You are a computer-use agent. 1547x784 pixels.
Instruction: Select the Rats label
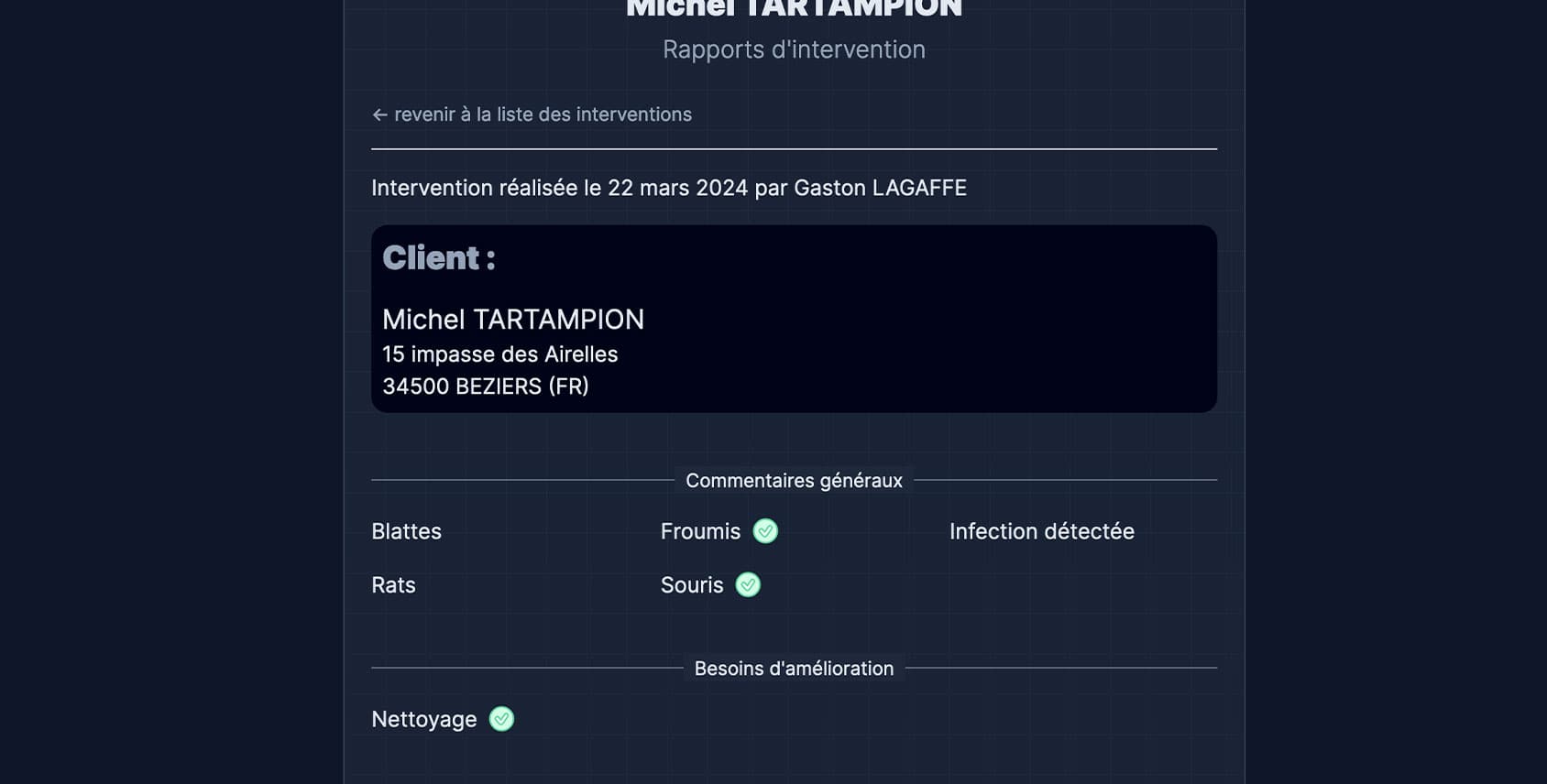(393, 585)
